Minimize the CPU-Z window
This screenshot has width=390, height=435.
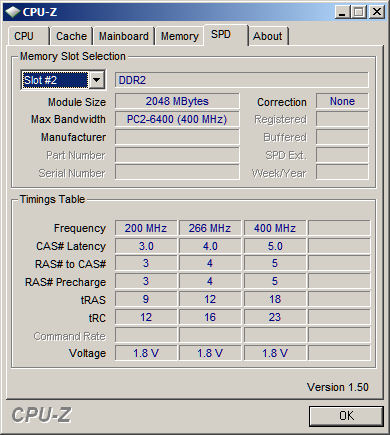[342, 12]
